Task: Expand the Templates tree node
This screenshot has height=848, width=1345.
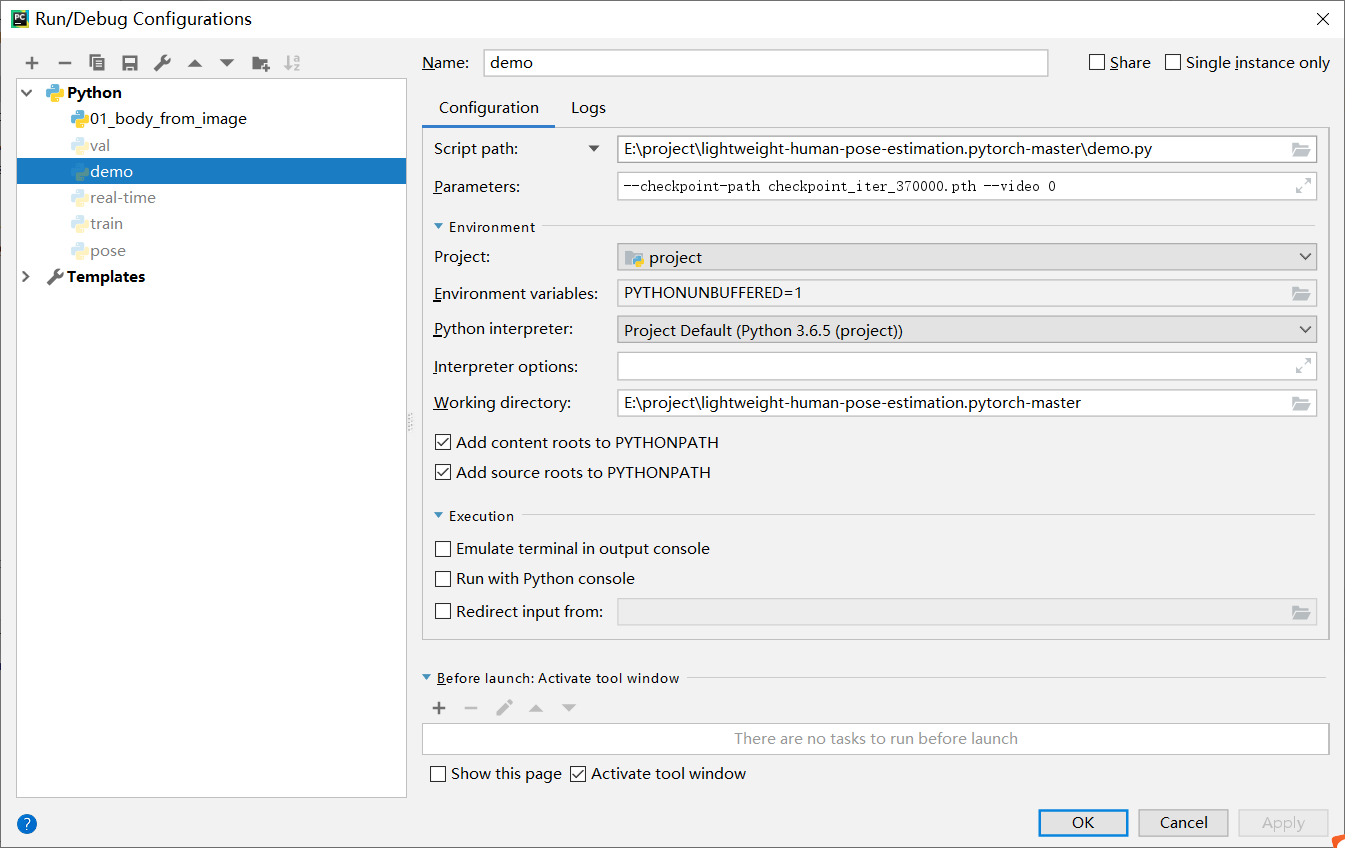Action: (x=24, y=276)
